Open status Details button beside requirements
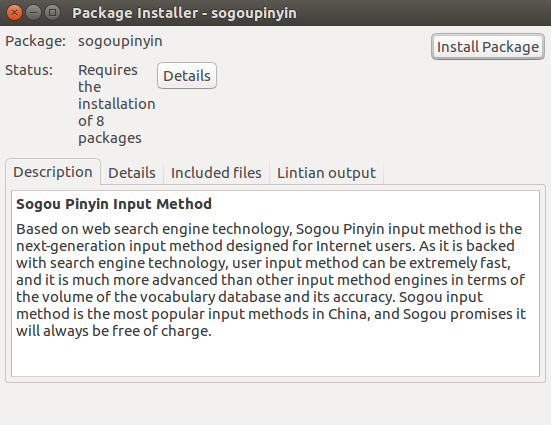Viewport: 551px width, 425px height. [x=187, y=76]
